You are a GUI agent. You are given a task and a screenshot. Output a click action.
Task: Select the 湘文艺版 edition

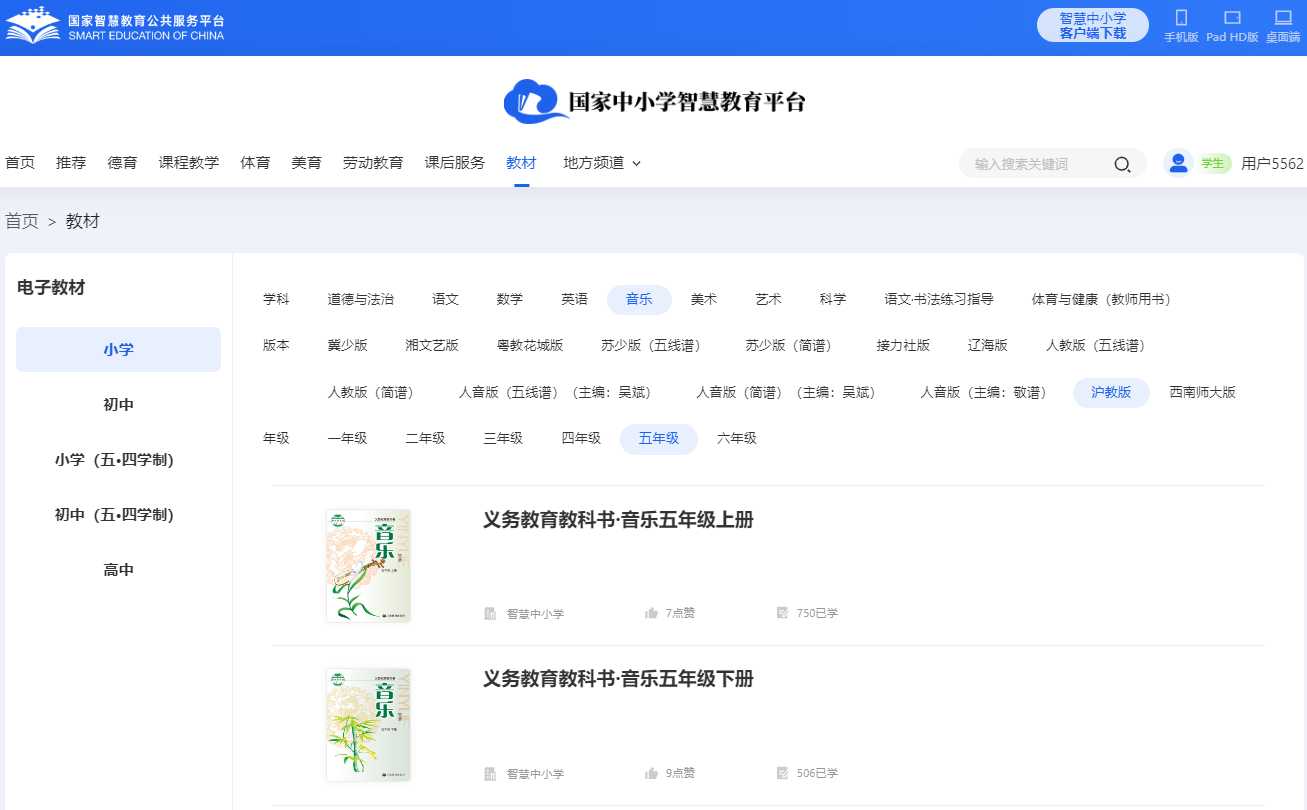(x=432, y=345)
